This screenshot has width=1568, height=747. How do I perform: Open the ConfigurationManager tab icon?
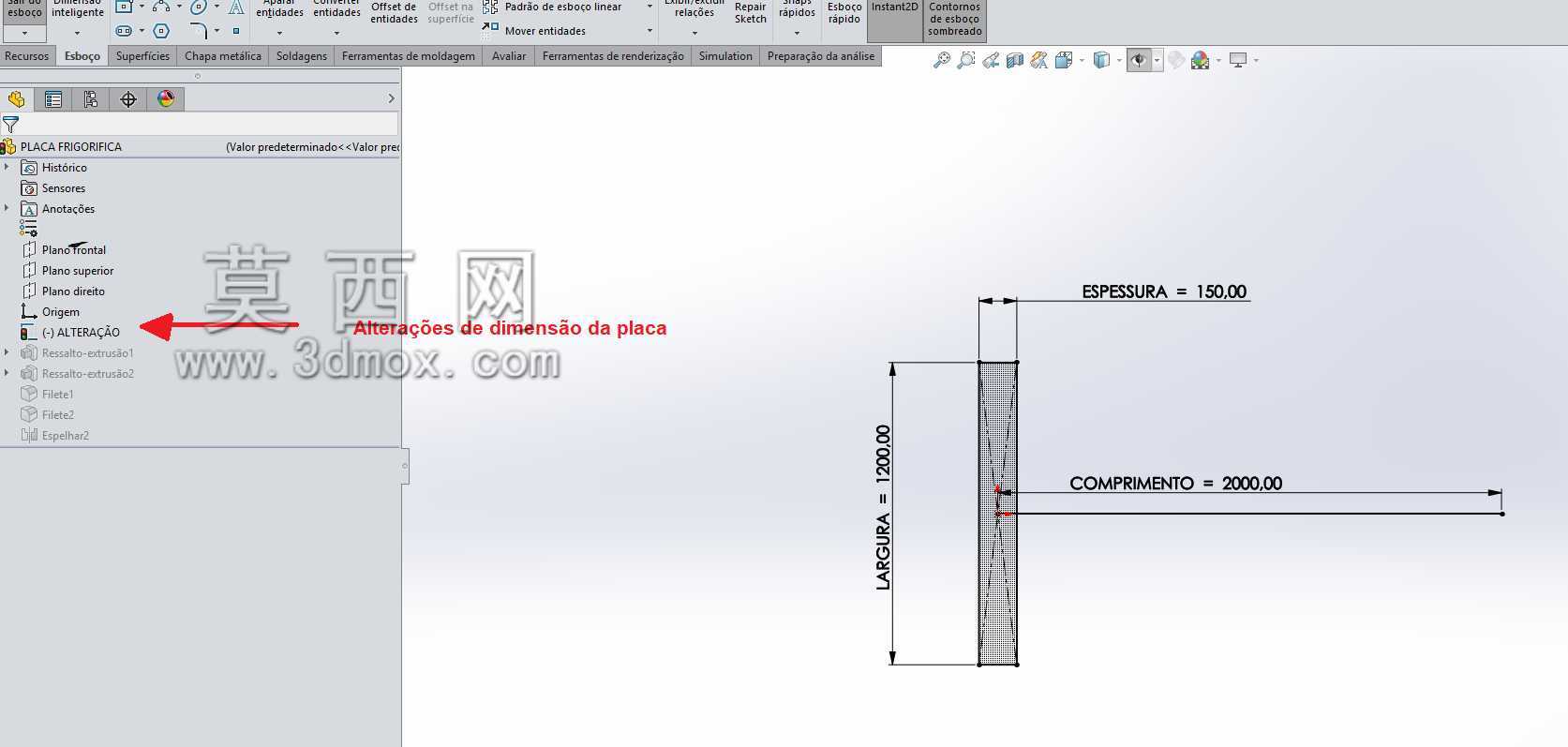coord(91,98)
